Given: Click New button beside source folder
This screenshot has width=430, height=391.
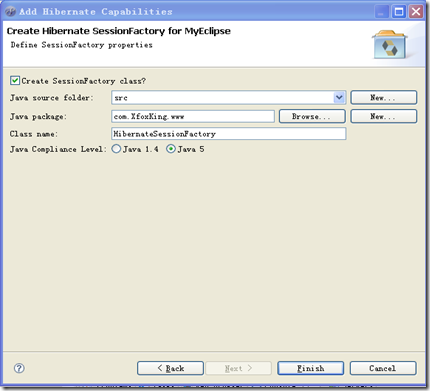Looking at the screenshot, I should 384,98.
